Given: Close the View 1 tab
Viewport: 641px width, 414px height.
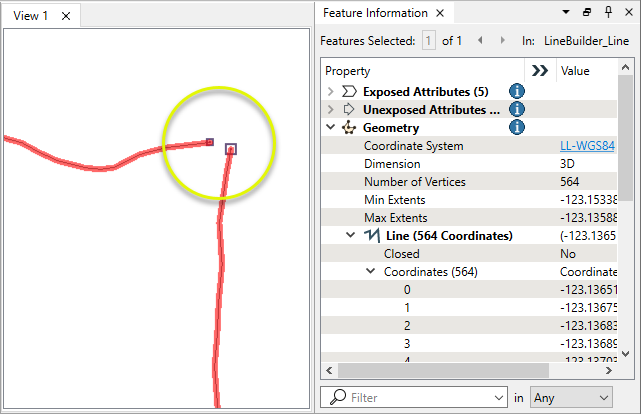Looking at the screenshot, I should click(x=65, y=17).
